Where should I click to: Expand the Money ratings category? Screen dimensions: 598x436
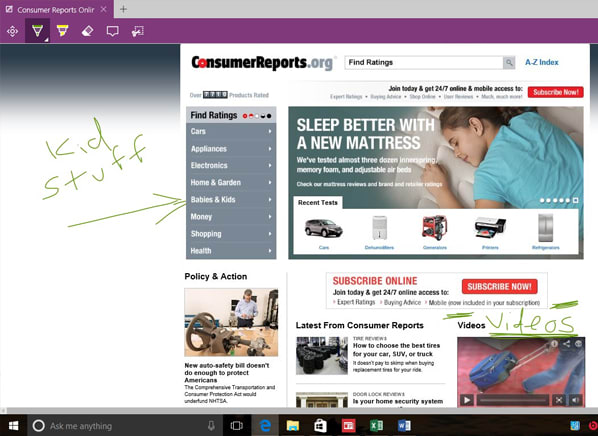[x=231, y=217]
